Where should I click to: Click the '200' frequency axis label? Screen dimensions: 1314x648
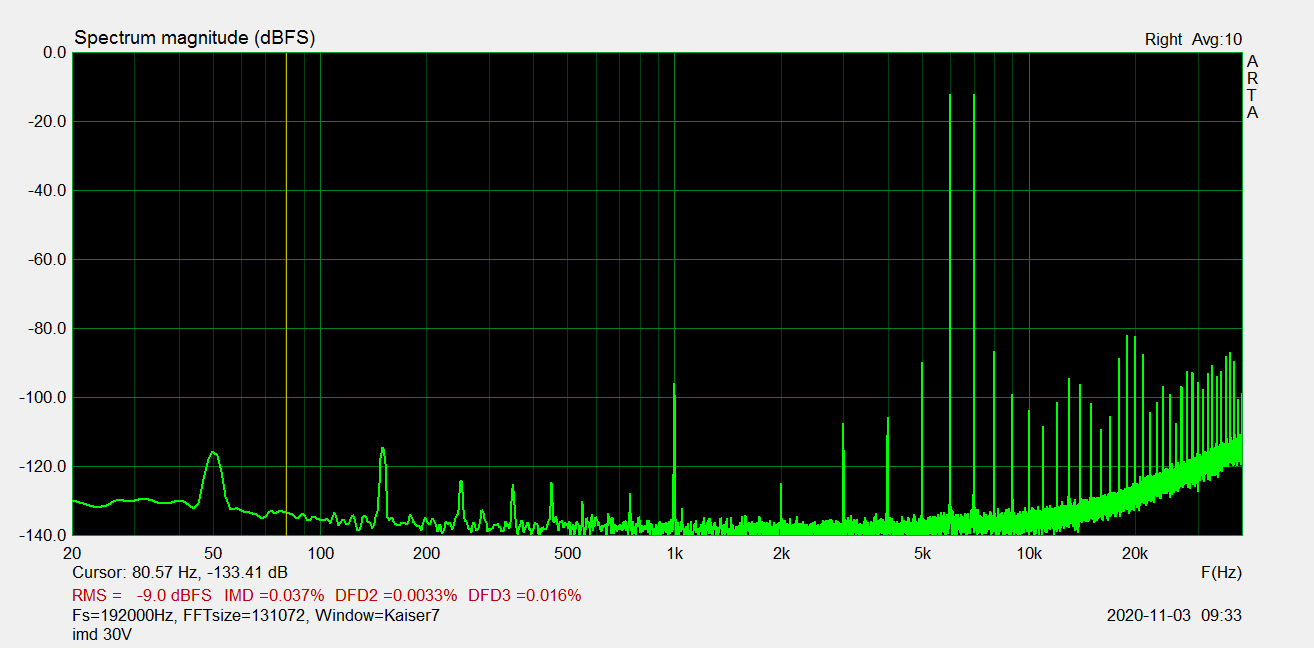427,554
